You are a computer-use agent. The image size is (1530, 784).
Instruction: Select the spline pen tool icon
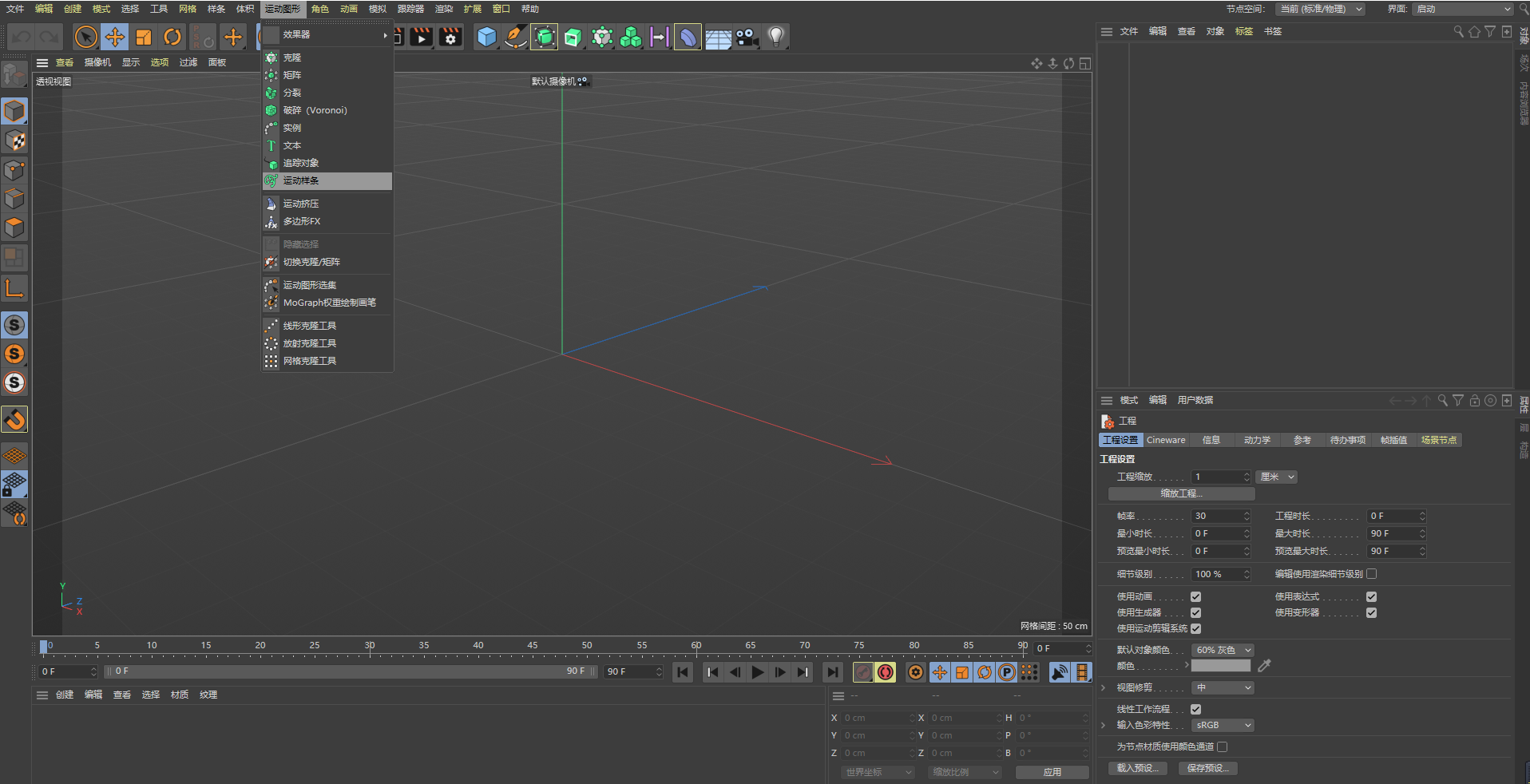pos(516,37)
